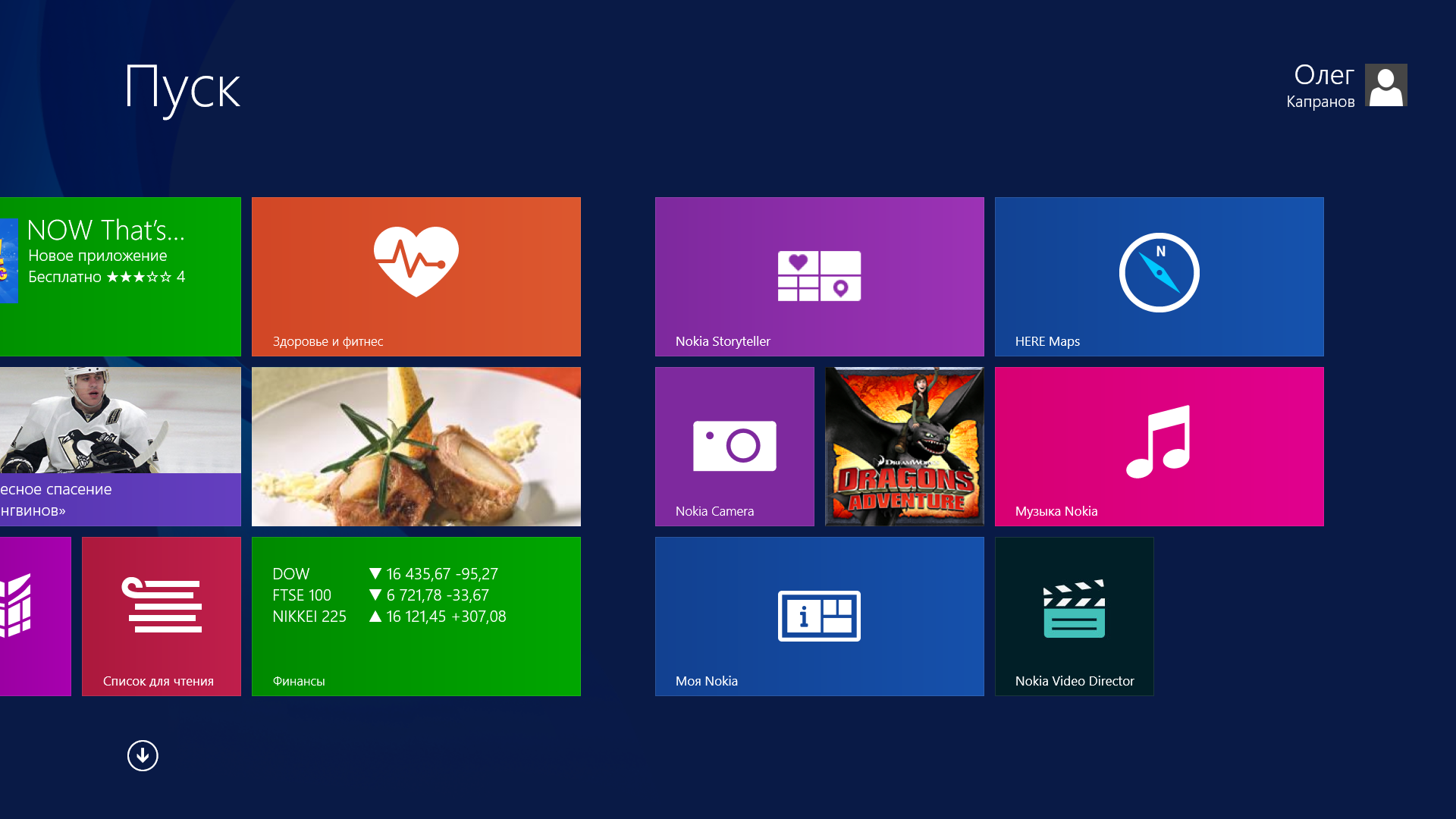Show all apps with the down arrow button
Screen dimensions: 1456x819
pos(143,755)
